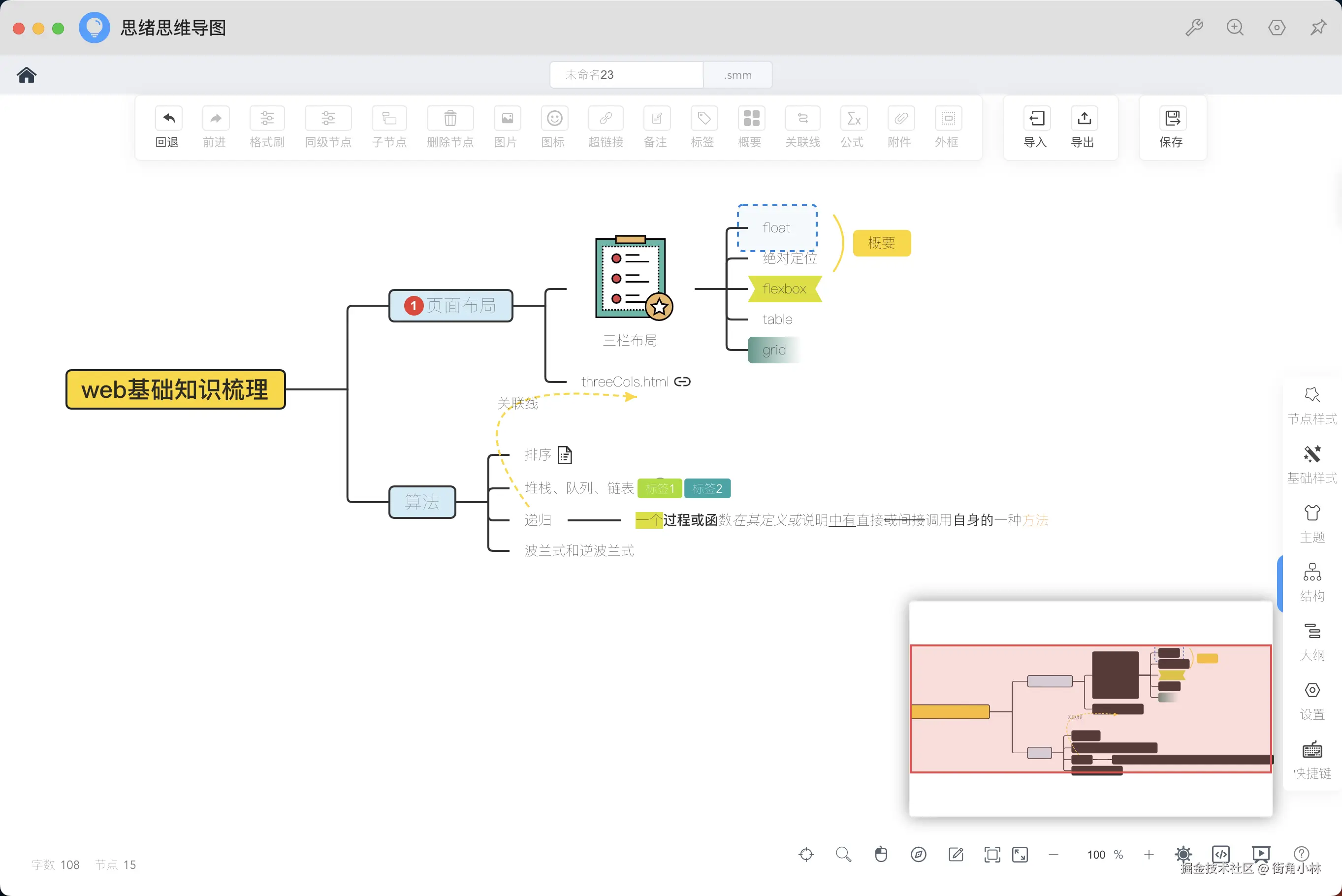Select the 算法 node
The width and height of the screenshot is (1342, 896).
[x=422, y=502]
